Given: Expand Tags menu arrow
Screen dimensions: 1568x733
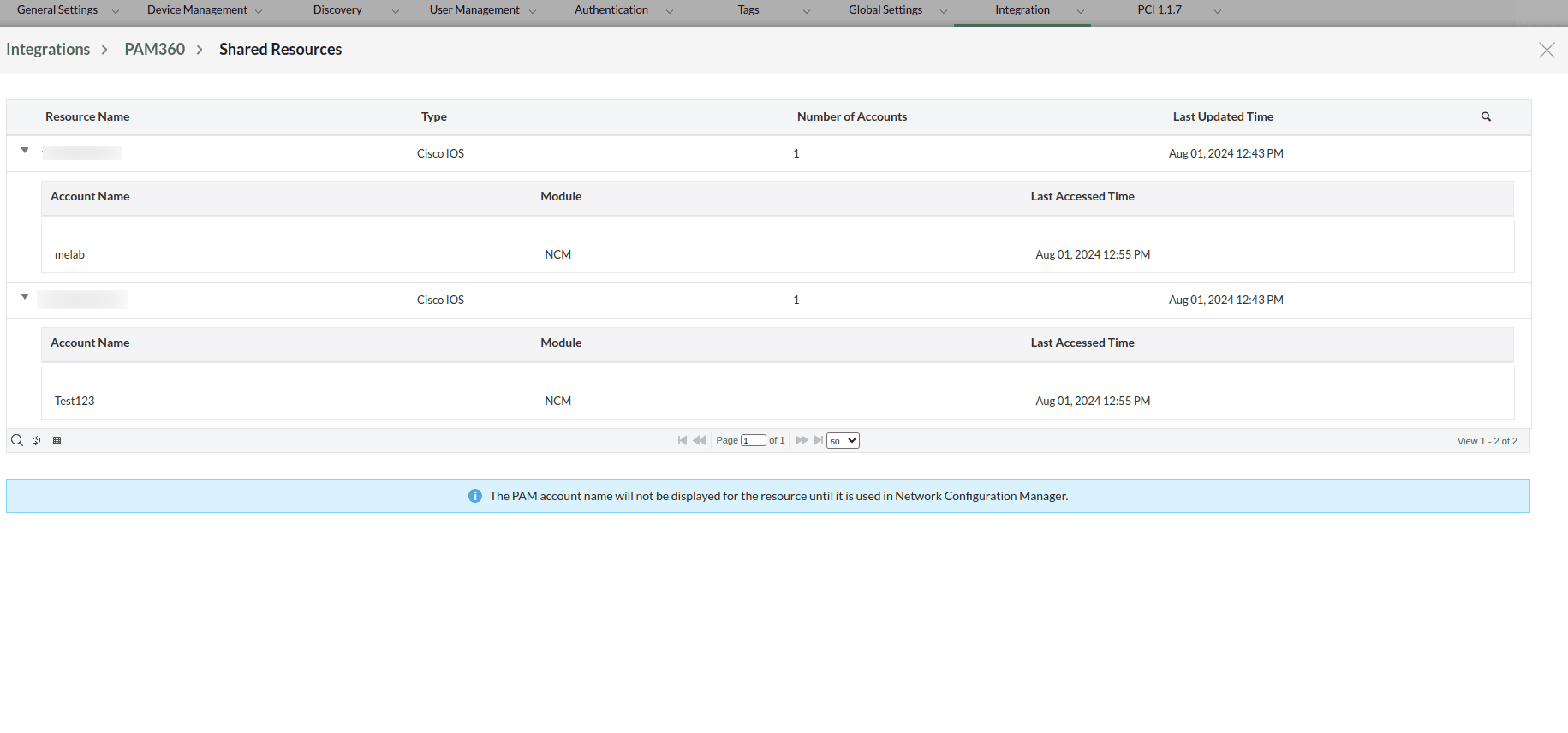Looking at the screenshot, I should pyautogui.click(x=807, y=11).
